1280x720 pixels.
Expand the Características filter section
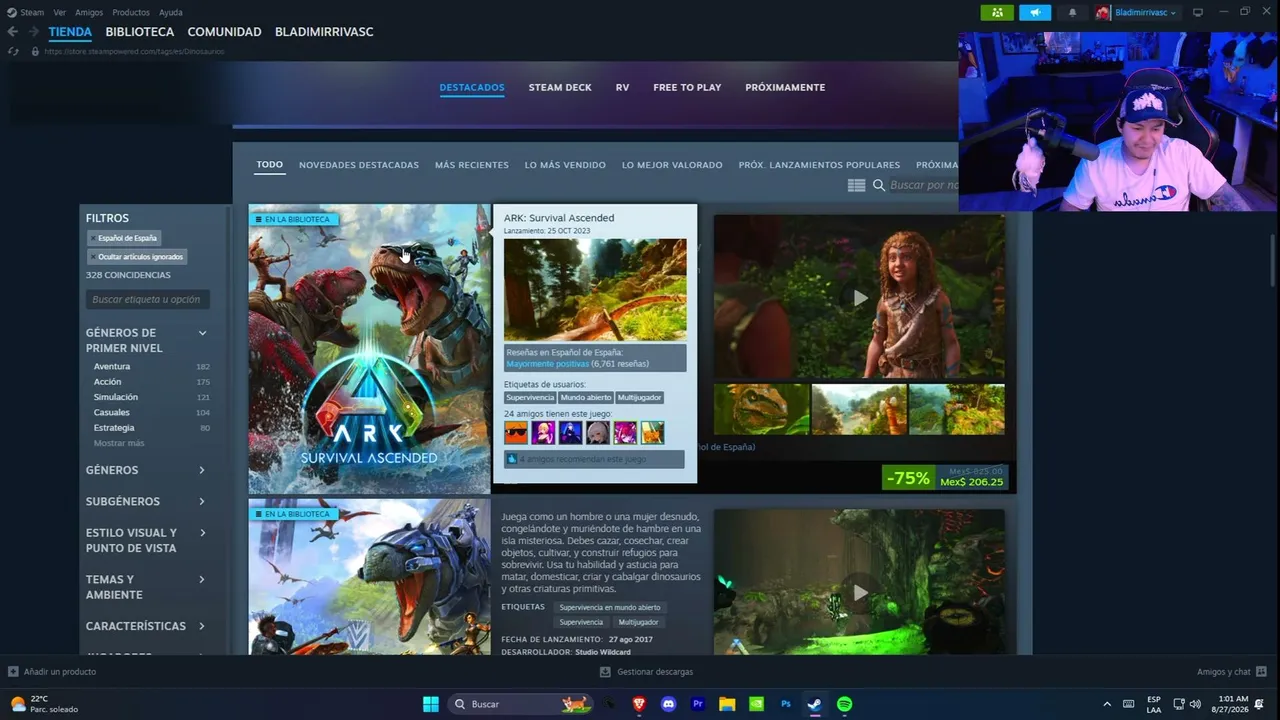click(x=202, y=626)
